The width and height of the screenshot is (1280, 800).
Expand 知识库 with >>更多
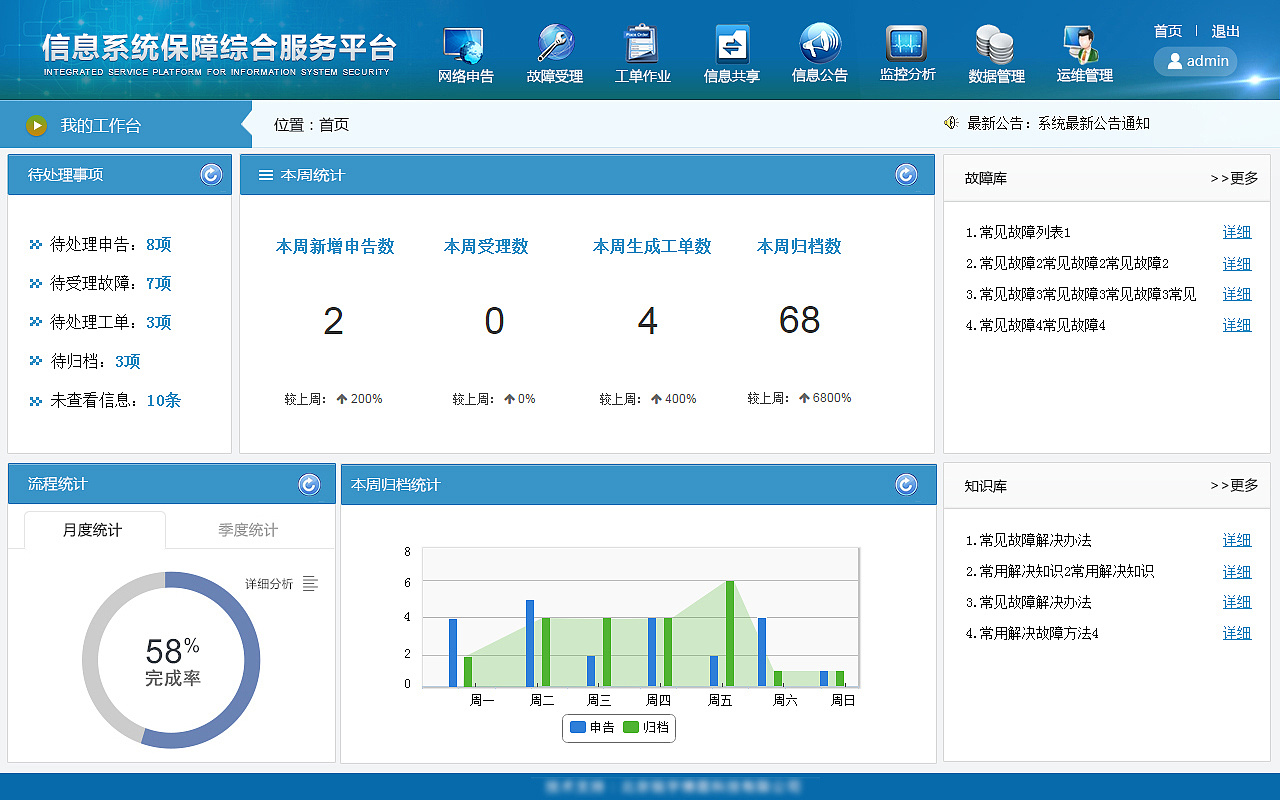point(1234,485)
